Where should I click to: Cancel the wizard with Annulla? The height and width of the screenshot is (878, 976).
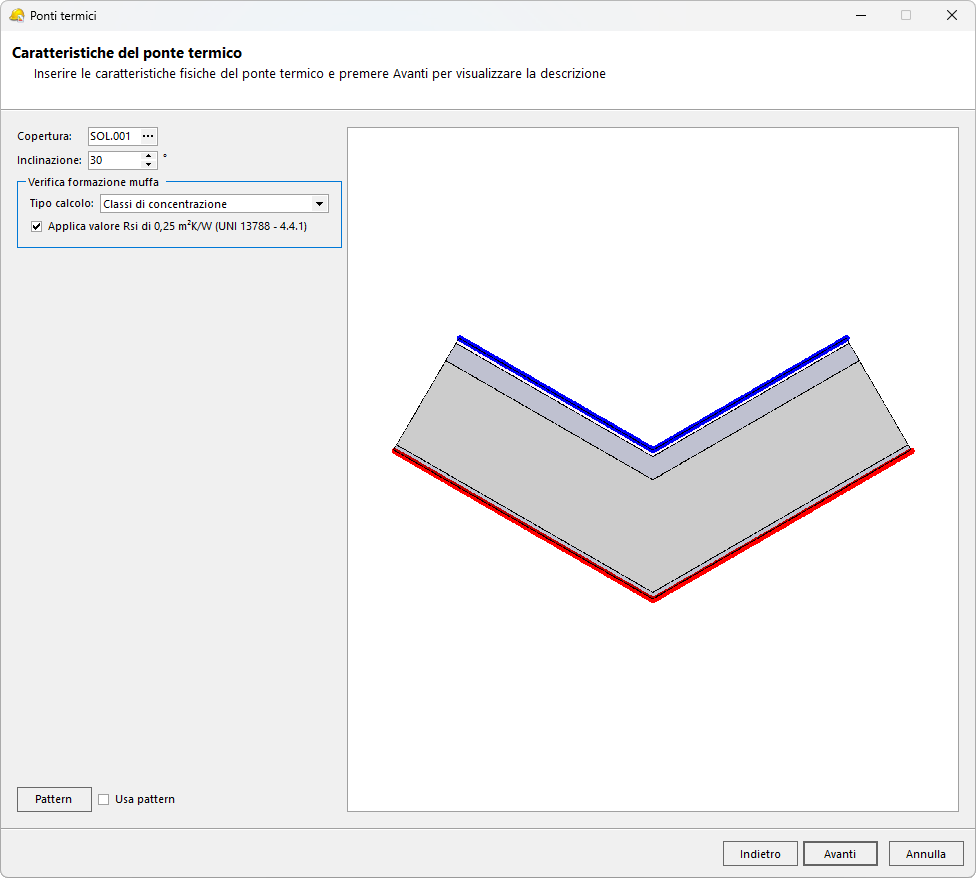coord(926,854)
